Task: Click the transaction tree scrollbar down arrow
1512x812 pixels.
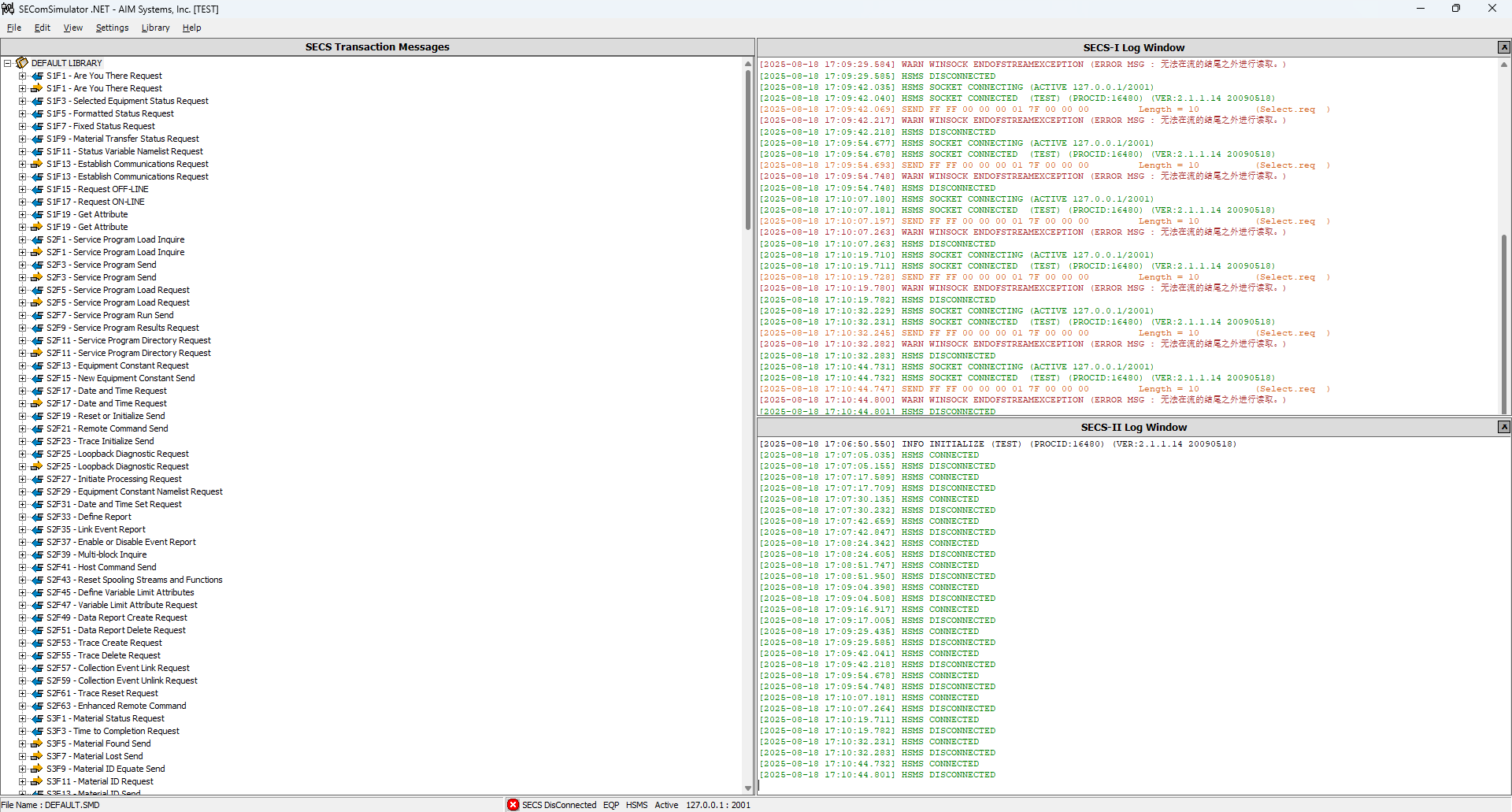Action: [x=748, y=788]
